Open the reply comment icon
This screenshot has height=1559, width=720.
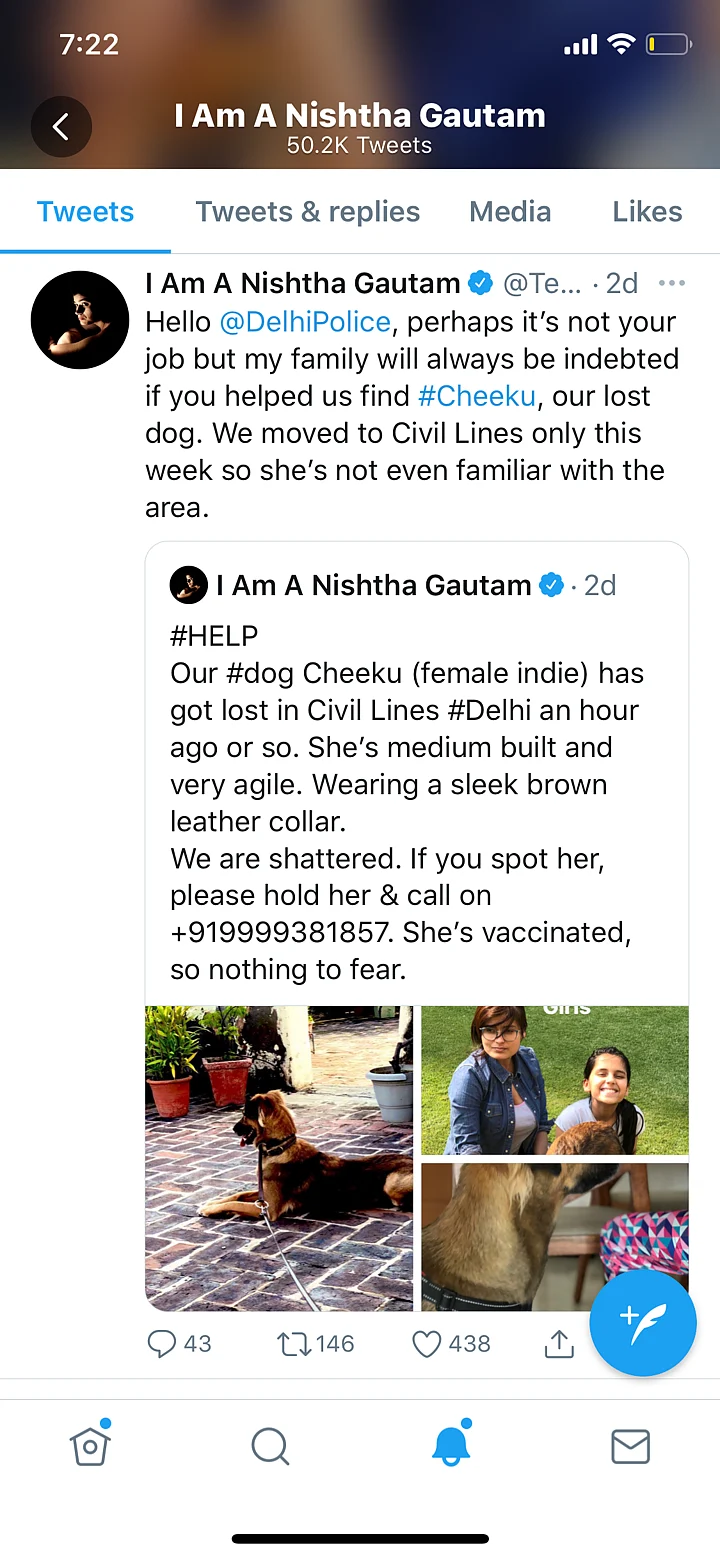[161, 1343]
